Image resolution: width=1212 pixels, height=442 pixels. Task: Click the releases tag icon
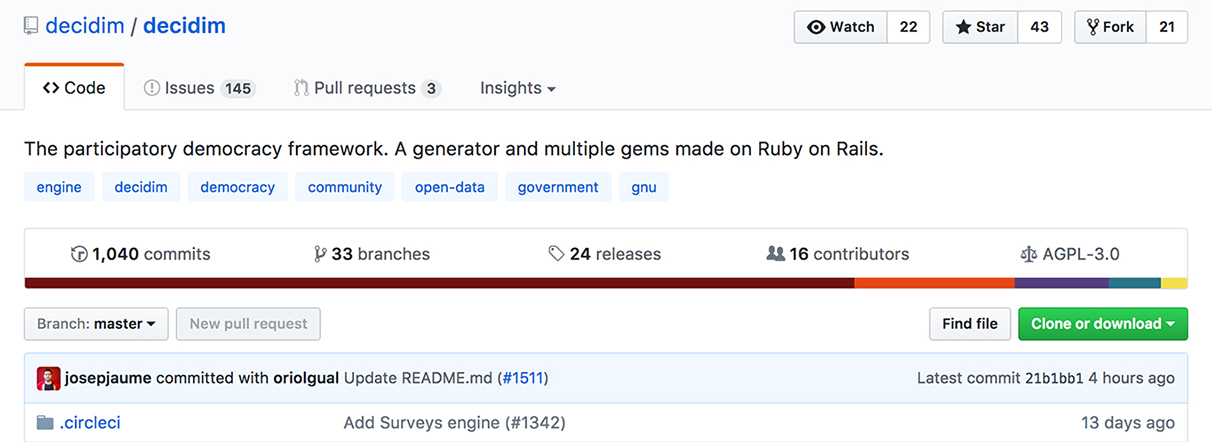[x=556, y=254]
